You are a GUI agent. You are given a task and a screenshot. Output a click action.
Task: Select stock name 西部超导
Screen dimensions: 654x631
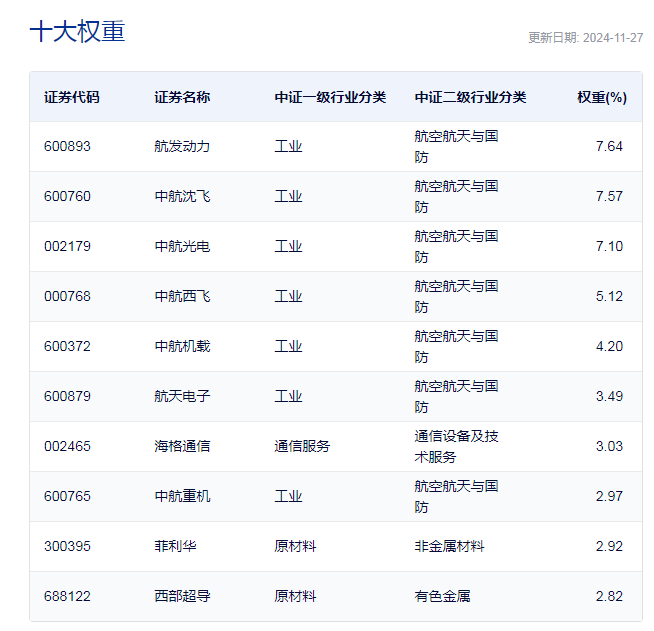[182, 596]
